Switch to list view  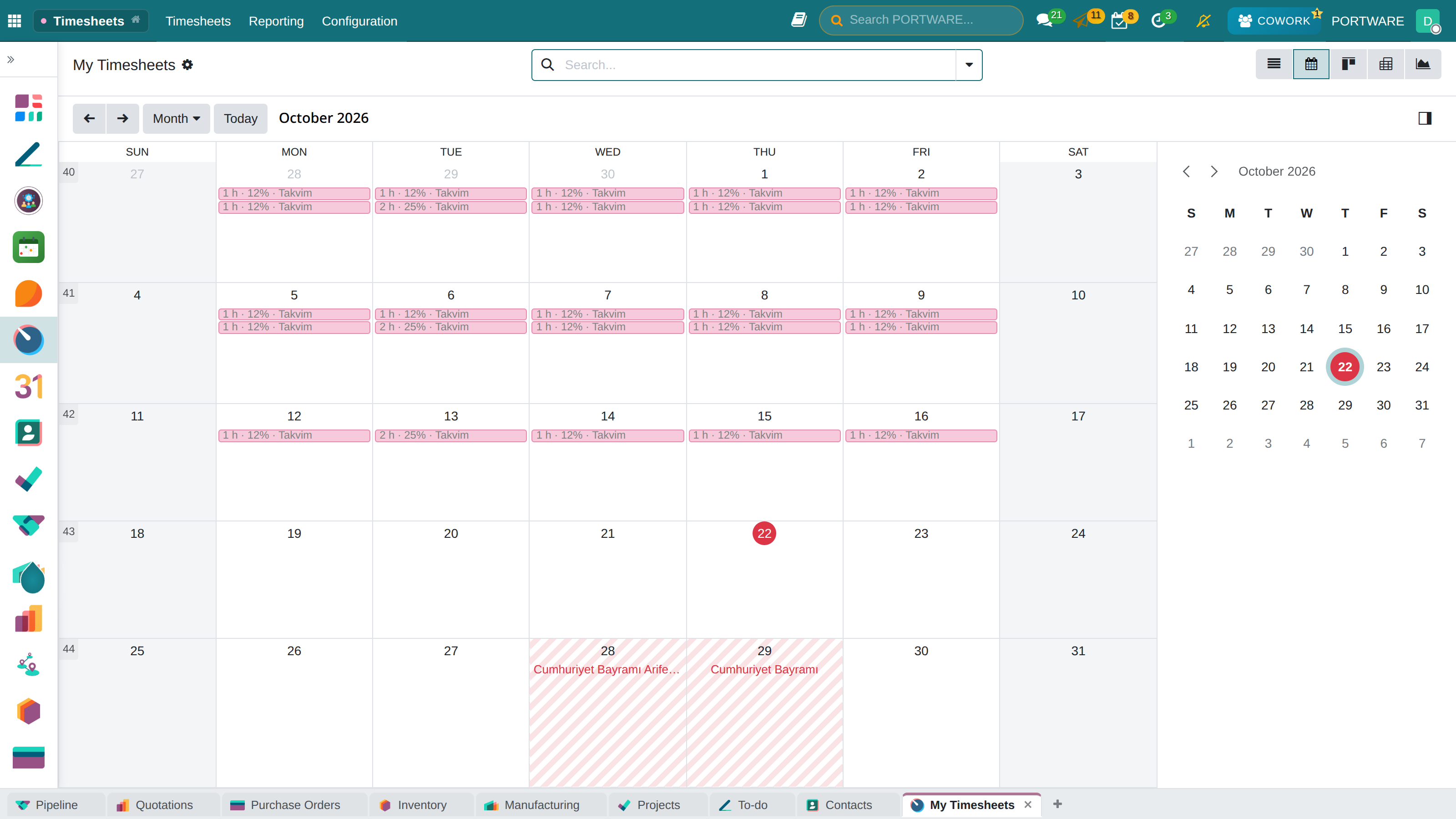click(1274, 65)
